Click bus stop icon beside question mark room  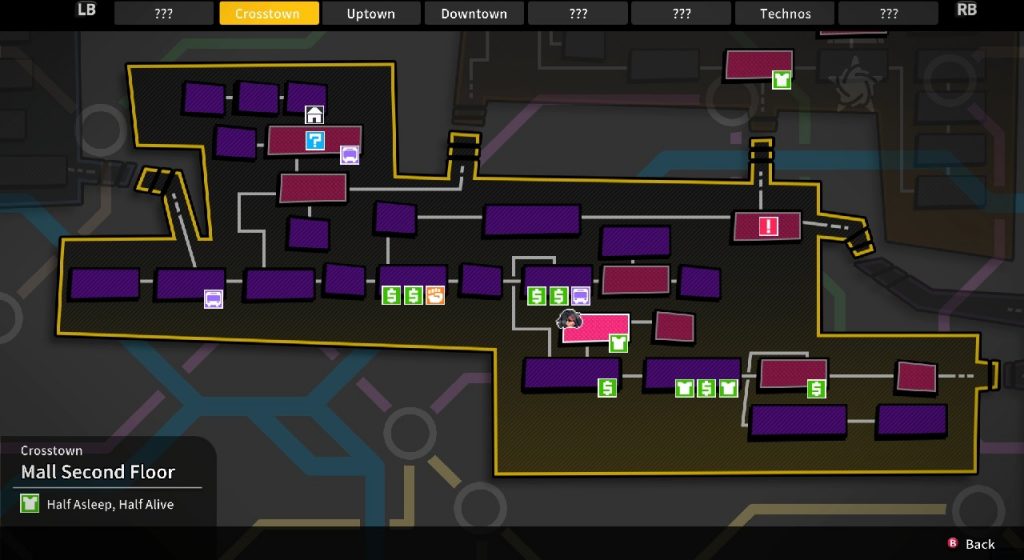coord(349,155)
